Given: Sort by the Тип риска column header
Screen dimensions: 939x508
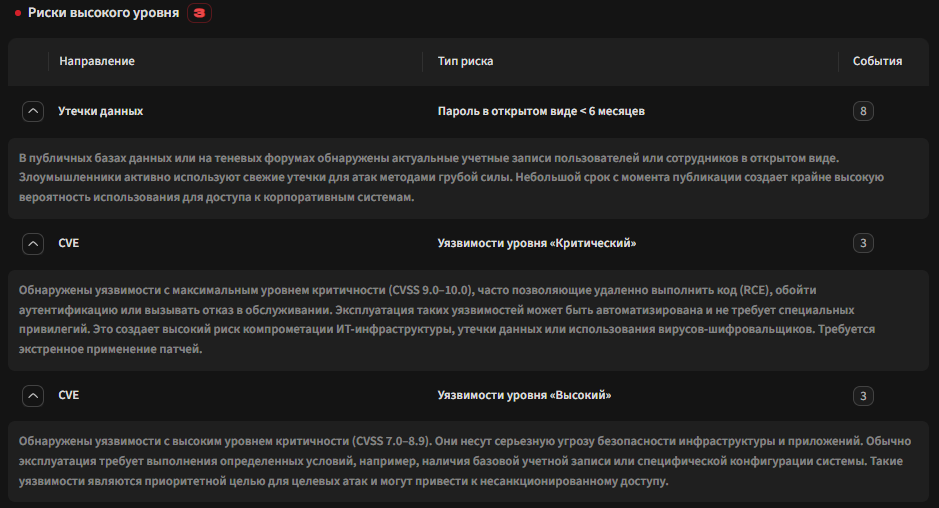Looking at the screenshot, I should (x=465, y=61).
